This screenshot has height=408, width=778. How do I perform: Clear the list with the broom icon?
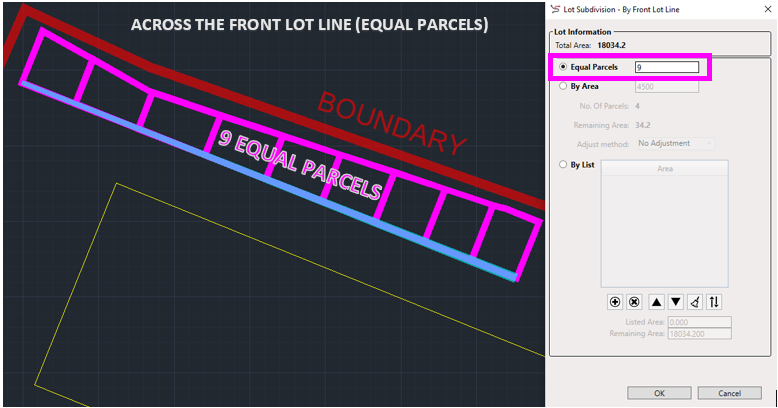point(695,301)
